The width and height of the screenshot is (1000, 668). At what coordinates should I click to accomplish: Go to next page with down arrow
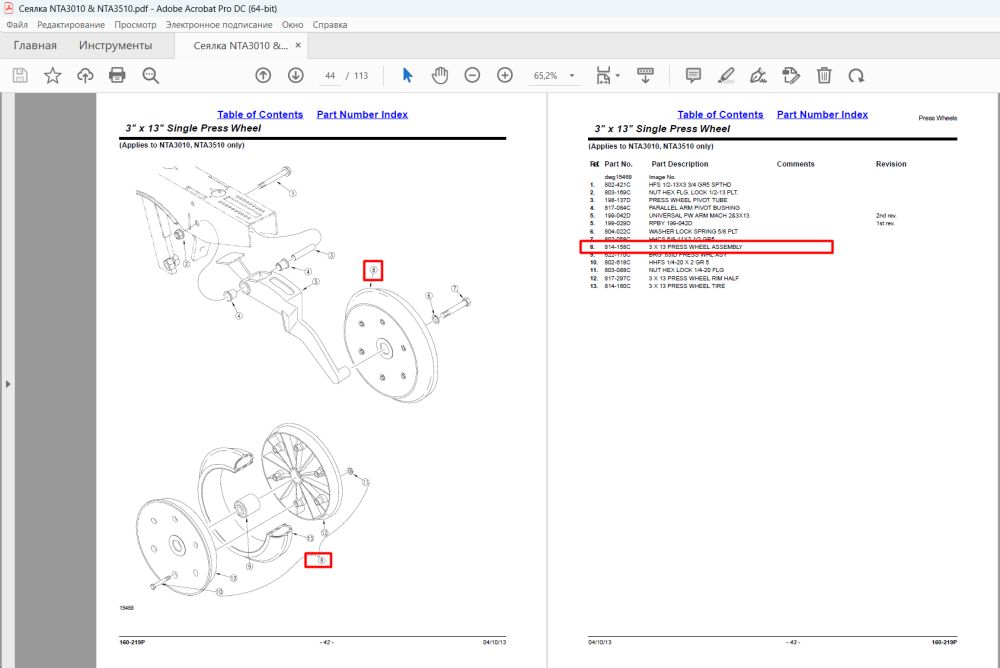[295, 75]
